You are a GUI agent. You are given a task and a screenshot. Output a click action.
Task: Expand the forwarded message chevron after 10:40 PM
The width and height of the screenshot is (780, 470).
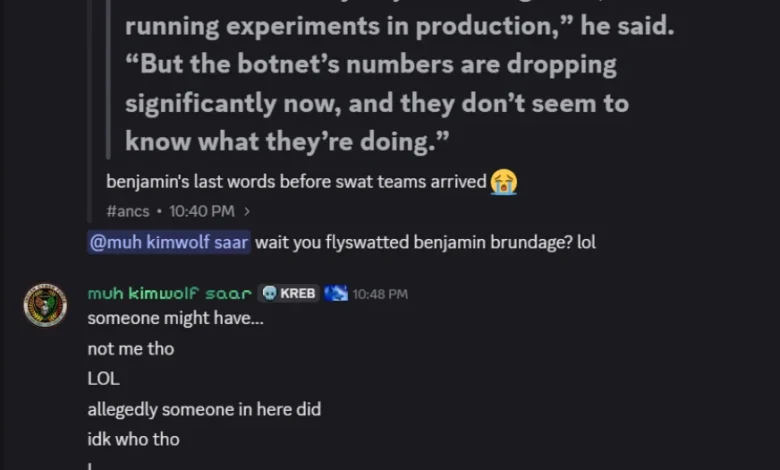click(x=247, y=211)
